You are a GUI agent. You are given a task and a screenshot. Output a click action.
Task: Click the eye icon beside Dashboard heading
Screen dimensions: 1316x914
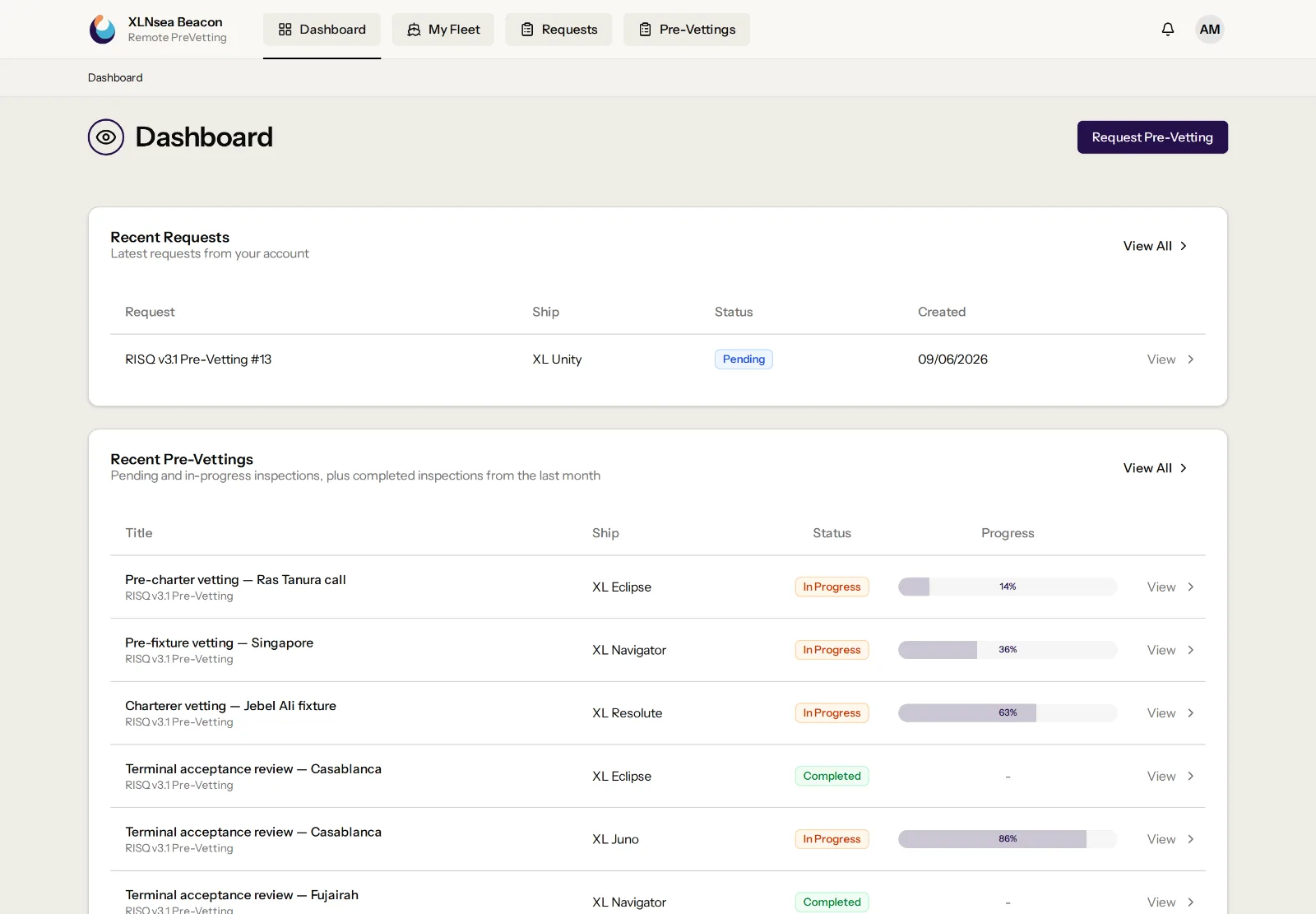(x=106, y=137)
